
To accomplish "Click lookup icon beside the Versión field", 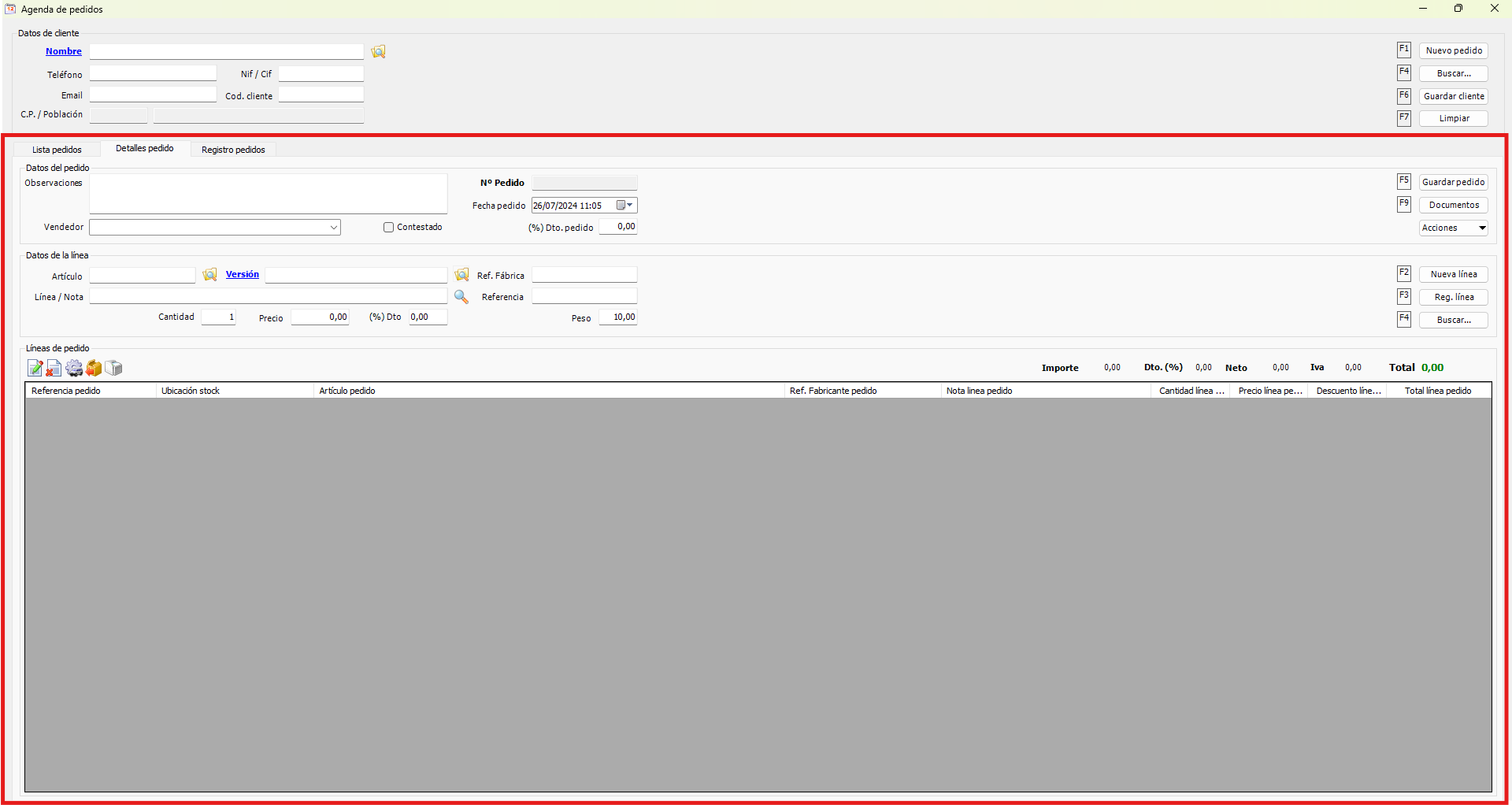I will 461,275.
